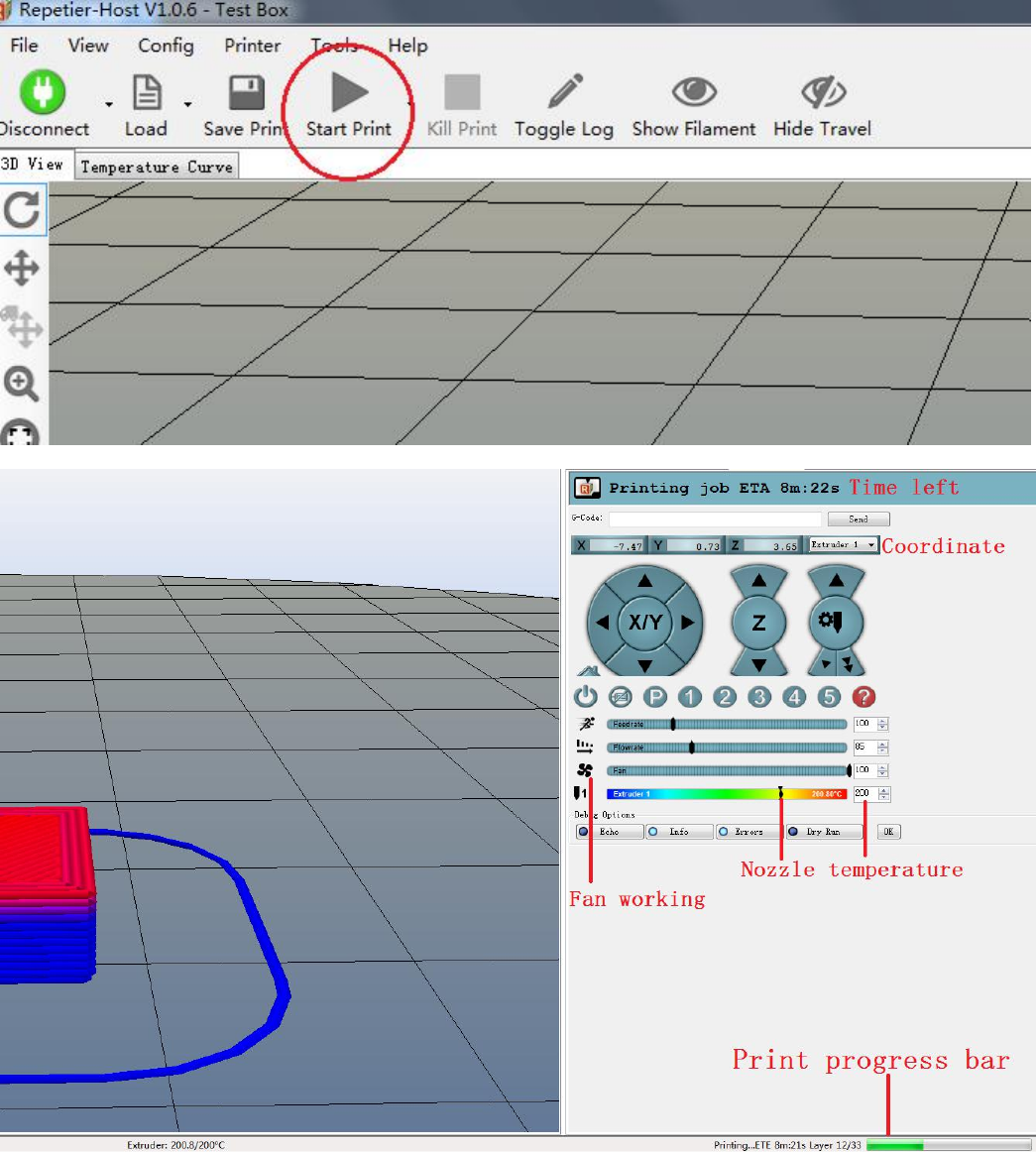Toggle the log with pencil icon
Viewport: 1036px width, 1152px height.
(x=565, y=91)
